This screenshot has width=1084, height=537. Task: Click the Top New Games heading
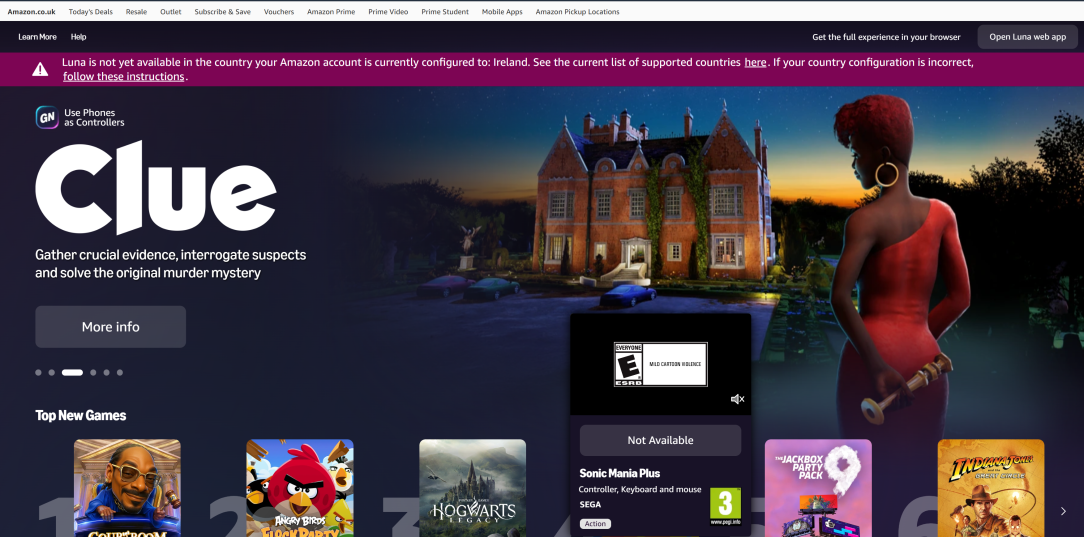tap(81, 415)
